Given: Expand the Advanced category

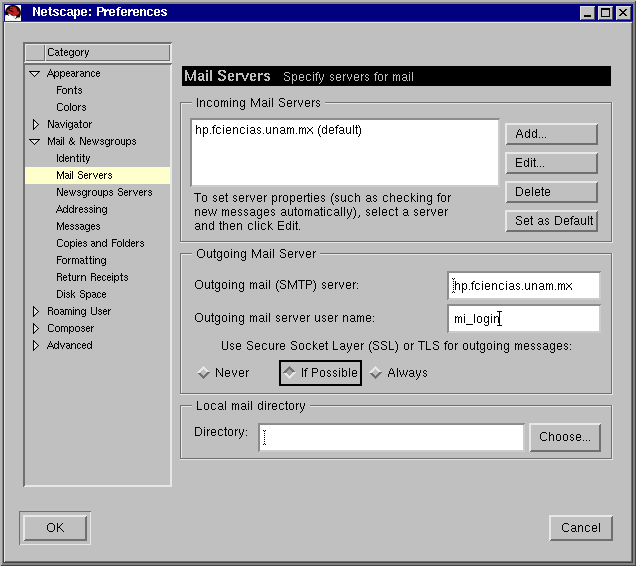Looking at the screenshot, I should click(35, 345).
